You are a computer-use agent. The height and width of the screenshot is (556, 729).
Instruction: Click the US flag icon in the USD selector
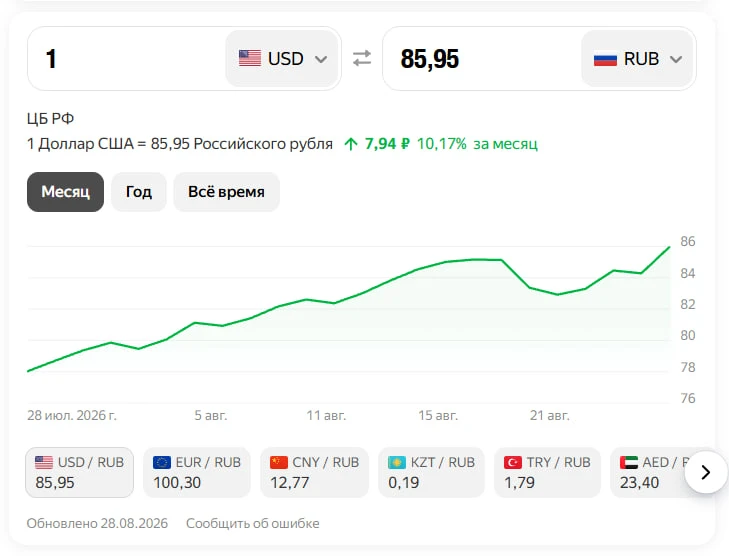coord(250,59)
